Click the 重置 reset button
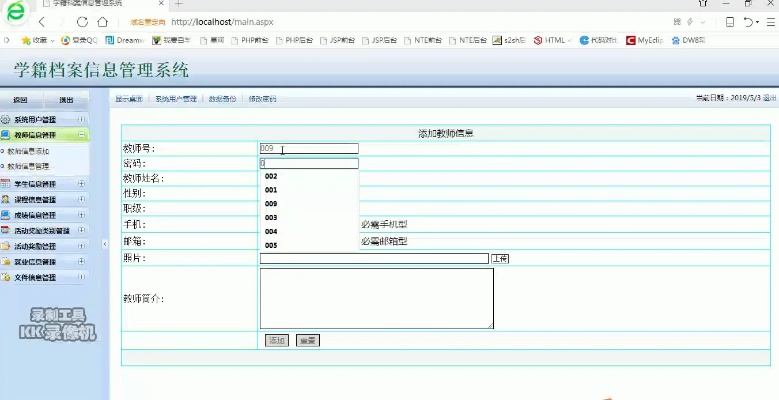The width and height of the screenshot is (779, 400). coord(307,340)
